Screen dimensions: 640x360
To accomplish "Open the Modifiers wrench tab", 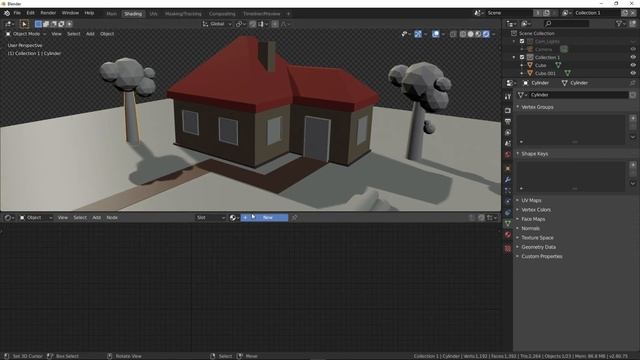I will pos(508,180).
